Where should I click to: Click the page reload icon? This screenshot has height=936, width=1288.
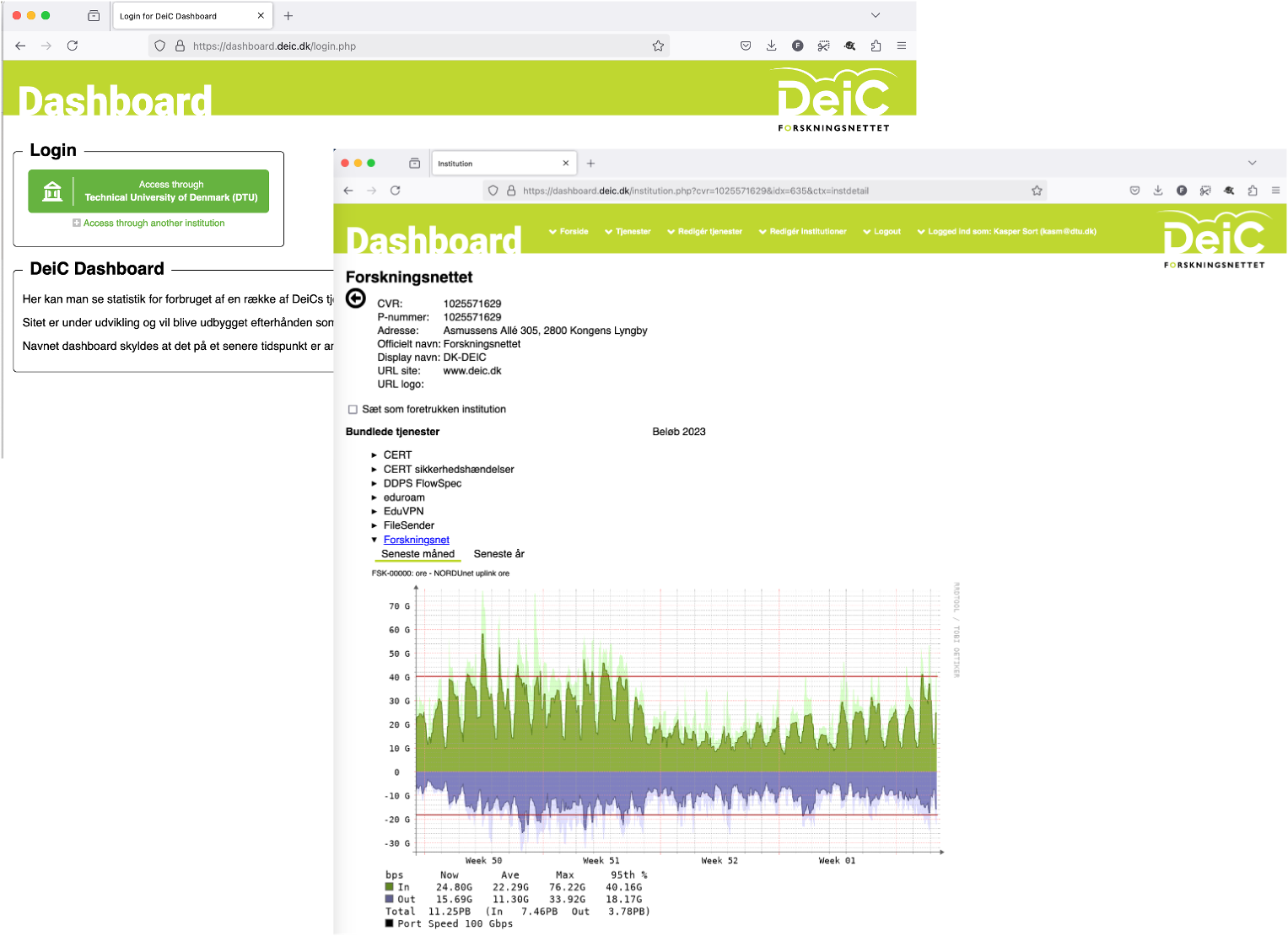coord(396,191)
